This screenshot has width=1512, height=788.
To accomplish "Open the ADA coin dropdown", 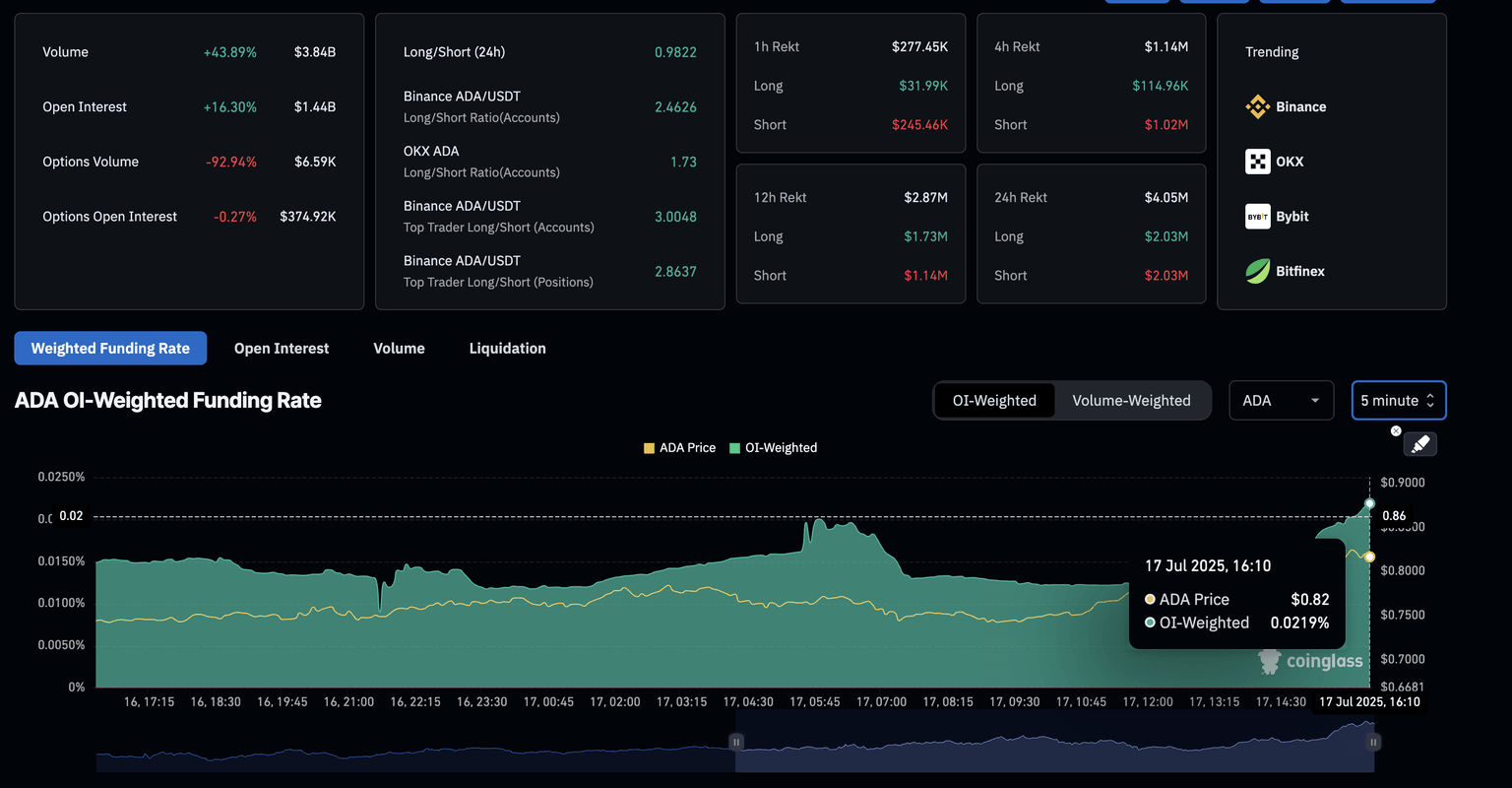I will pos(1281,401).
